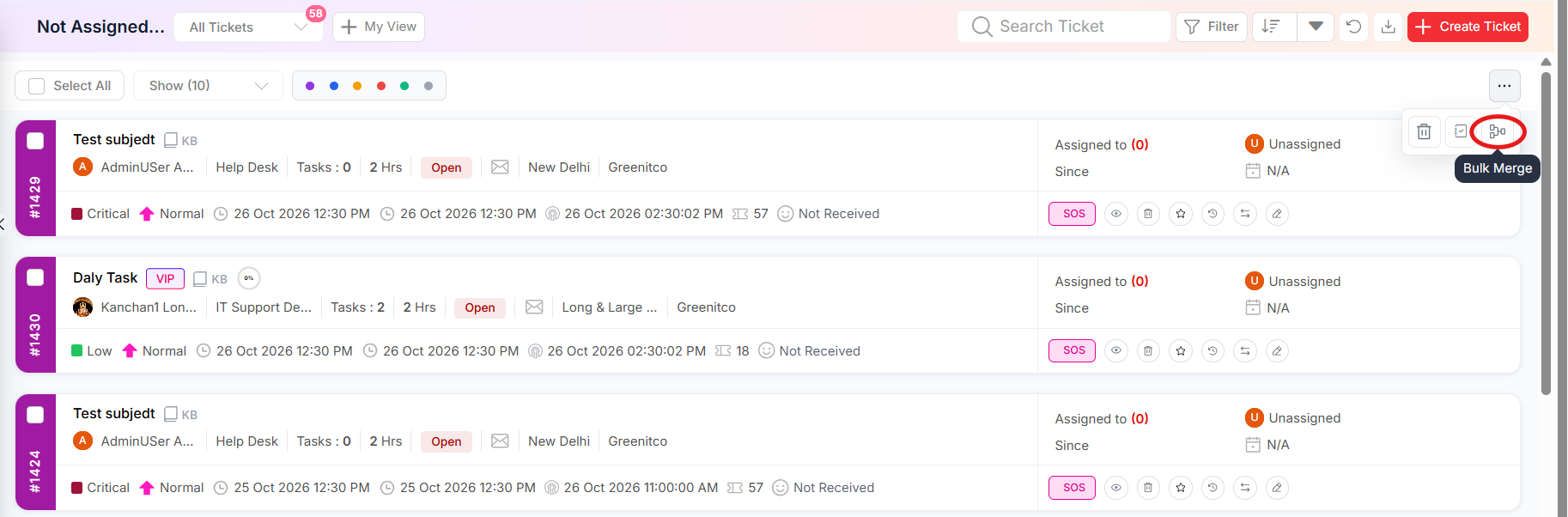The image size is (1568, 517).
Task: Click the email envelope icon on ticket #1429
Action: (x=500, y=167)
